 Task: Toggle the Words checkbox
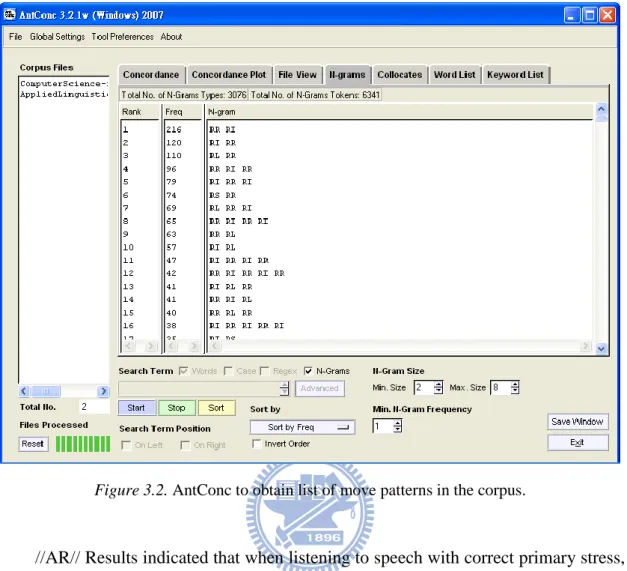click(184, 371)
